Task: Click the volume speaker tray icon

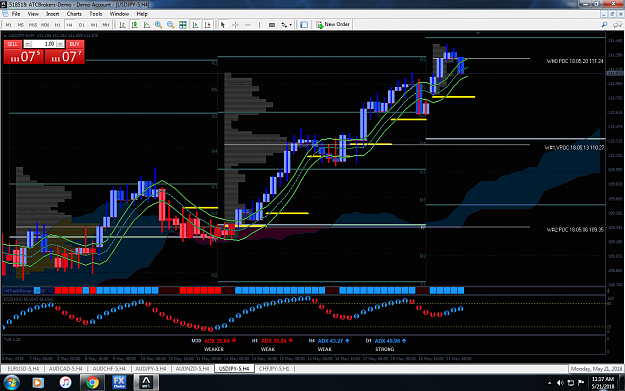Action: click(560, 383)
